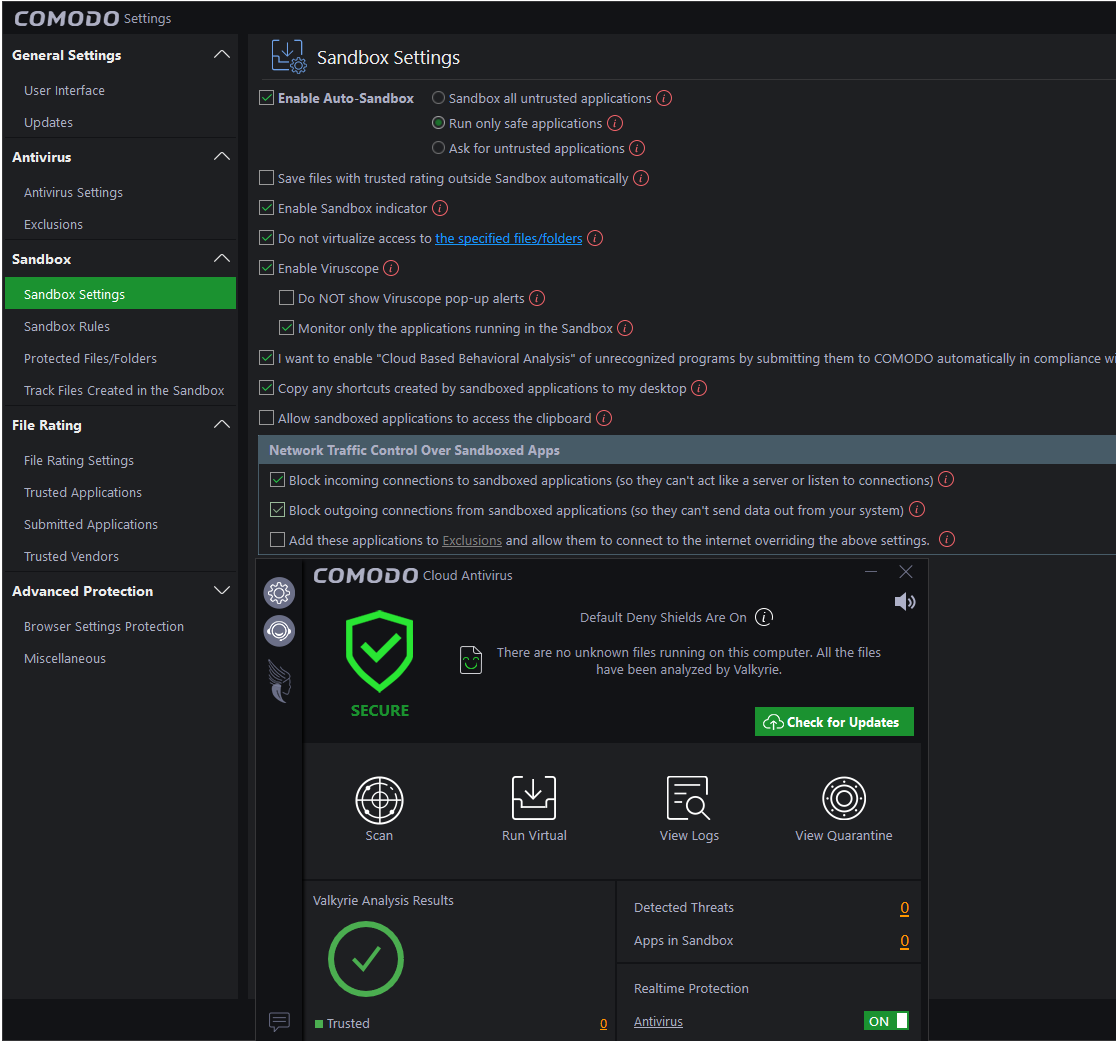Image resolution: width=1116 pixels, height=1041 pixels.
Task: Collapse the File Rating section
Action: click(222, 425)
